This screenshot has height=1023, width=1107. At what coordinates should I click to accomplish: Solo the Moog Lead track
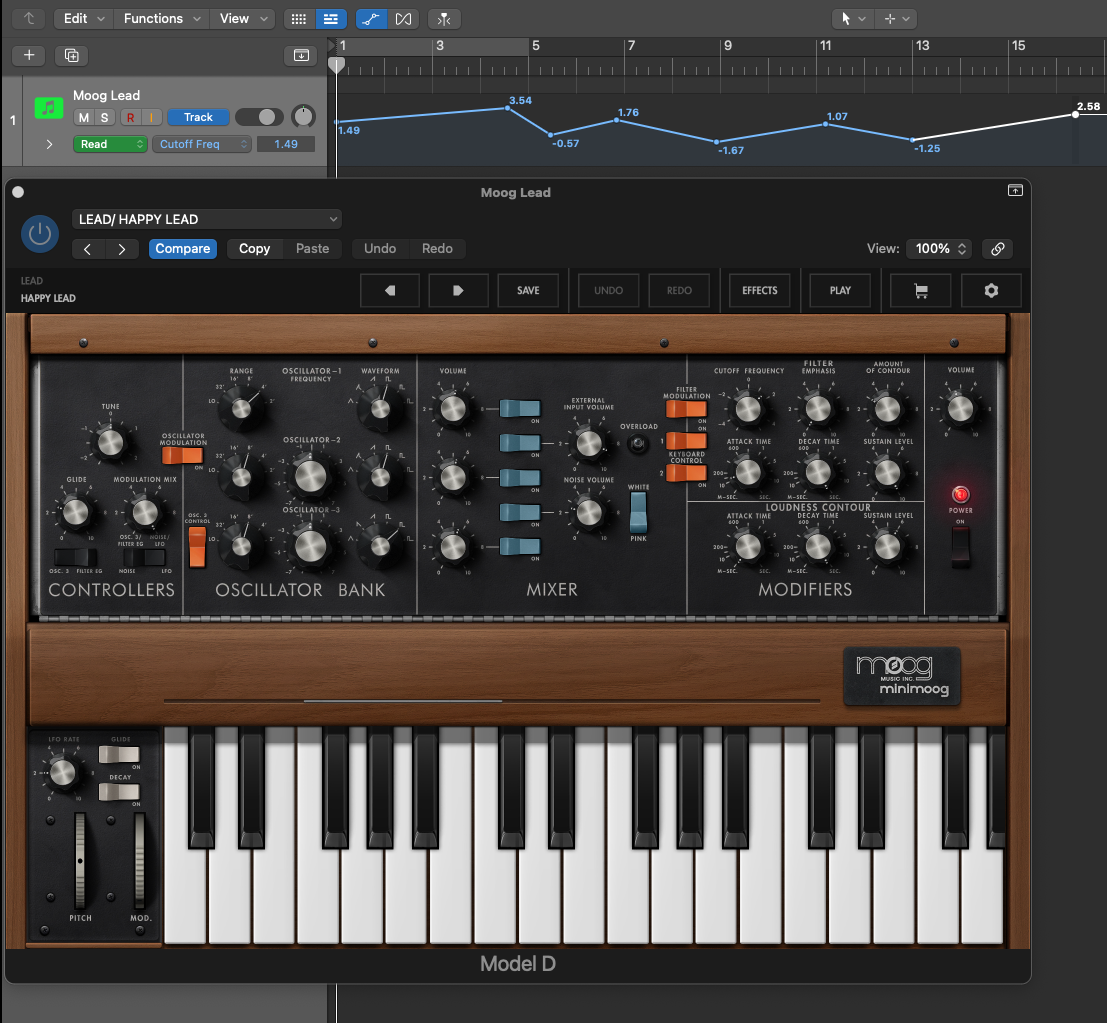point(103,117)
